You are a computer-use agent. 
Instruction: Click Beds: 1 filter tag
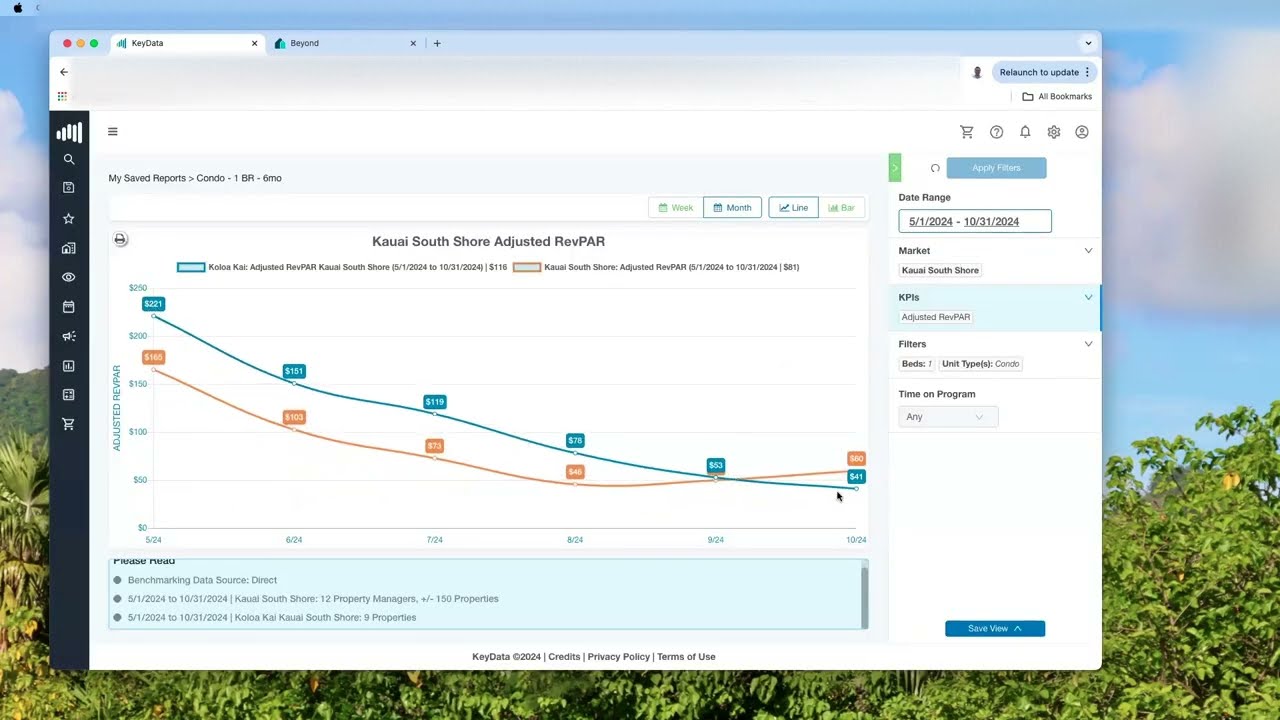coord(916,364)
